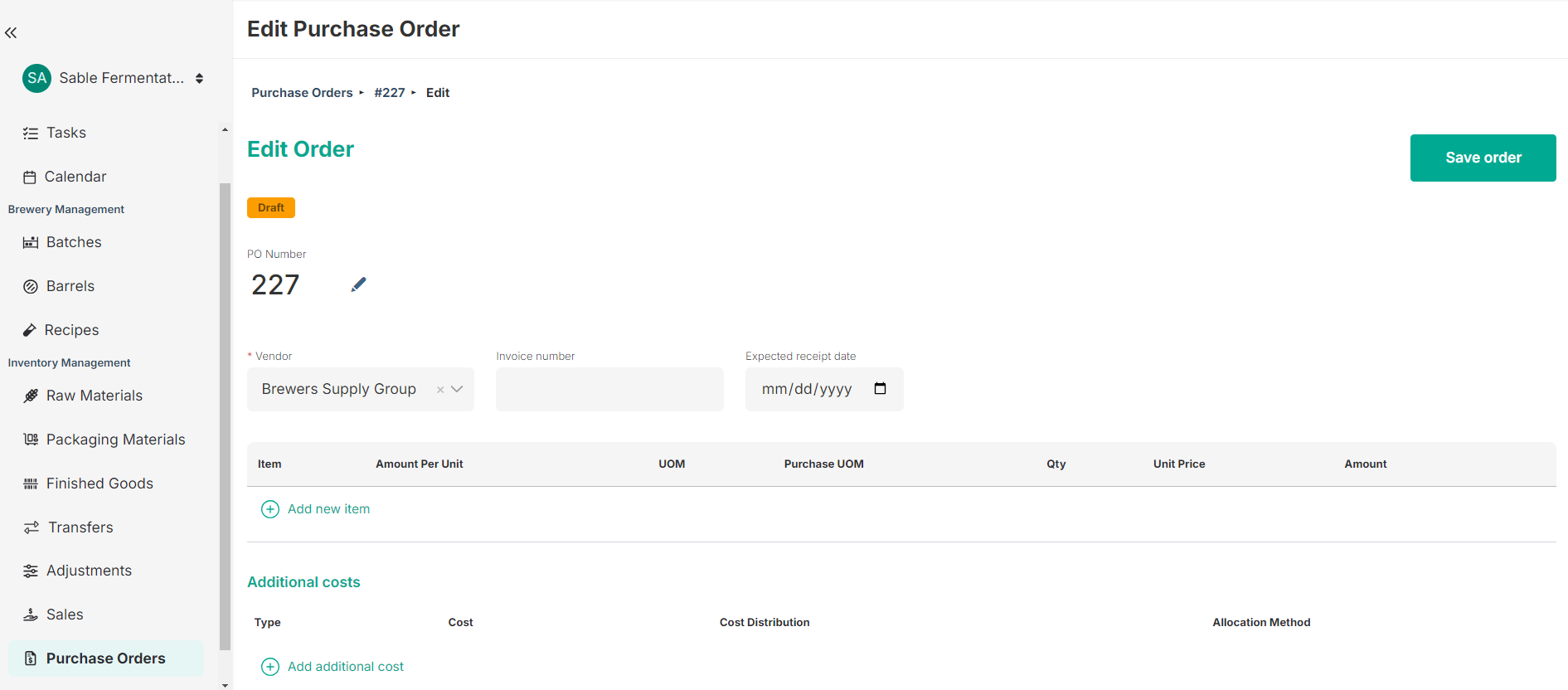Screen dimensions: 1568x690
Task: Click the Purchase UOM column header
Action: (x=824, y=464)
